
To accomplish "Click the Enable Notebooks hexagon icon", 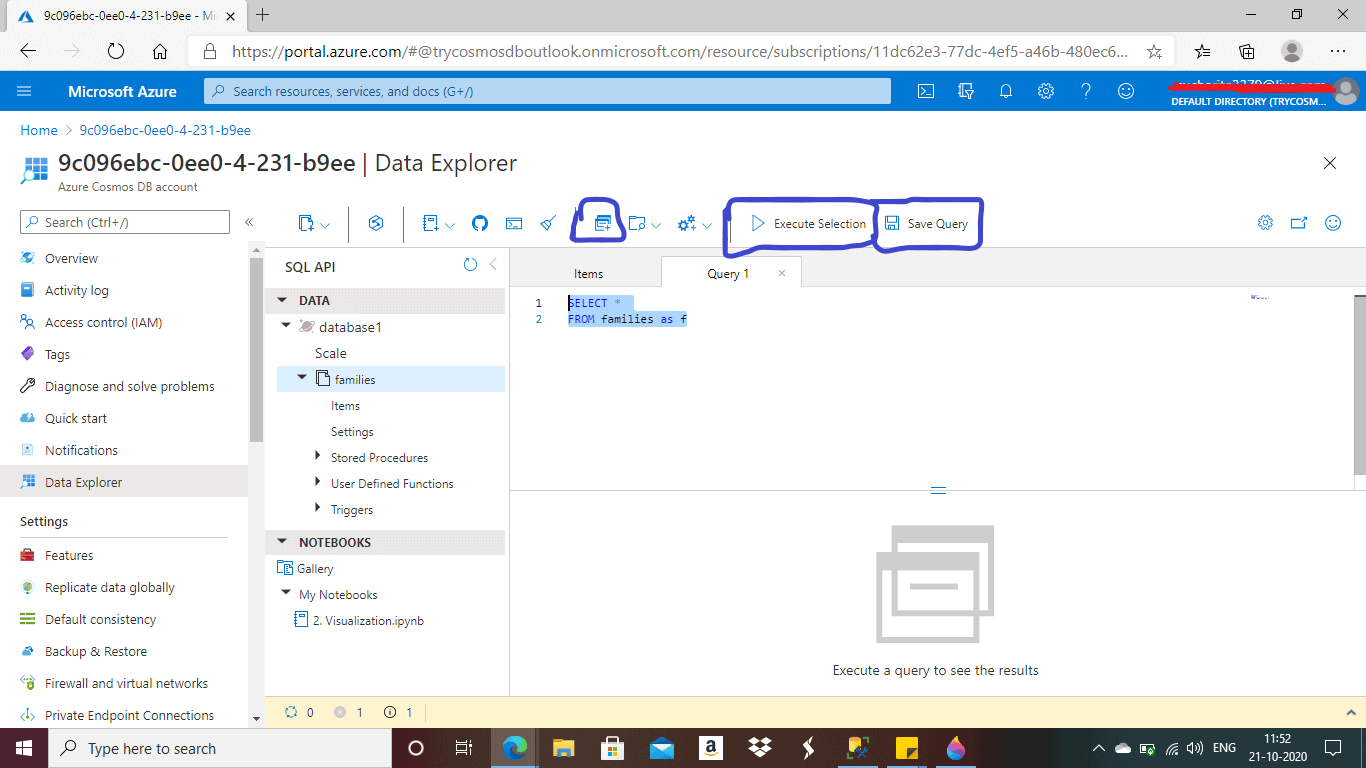I will click(x=376, y=224).
